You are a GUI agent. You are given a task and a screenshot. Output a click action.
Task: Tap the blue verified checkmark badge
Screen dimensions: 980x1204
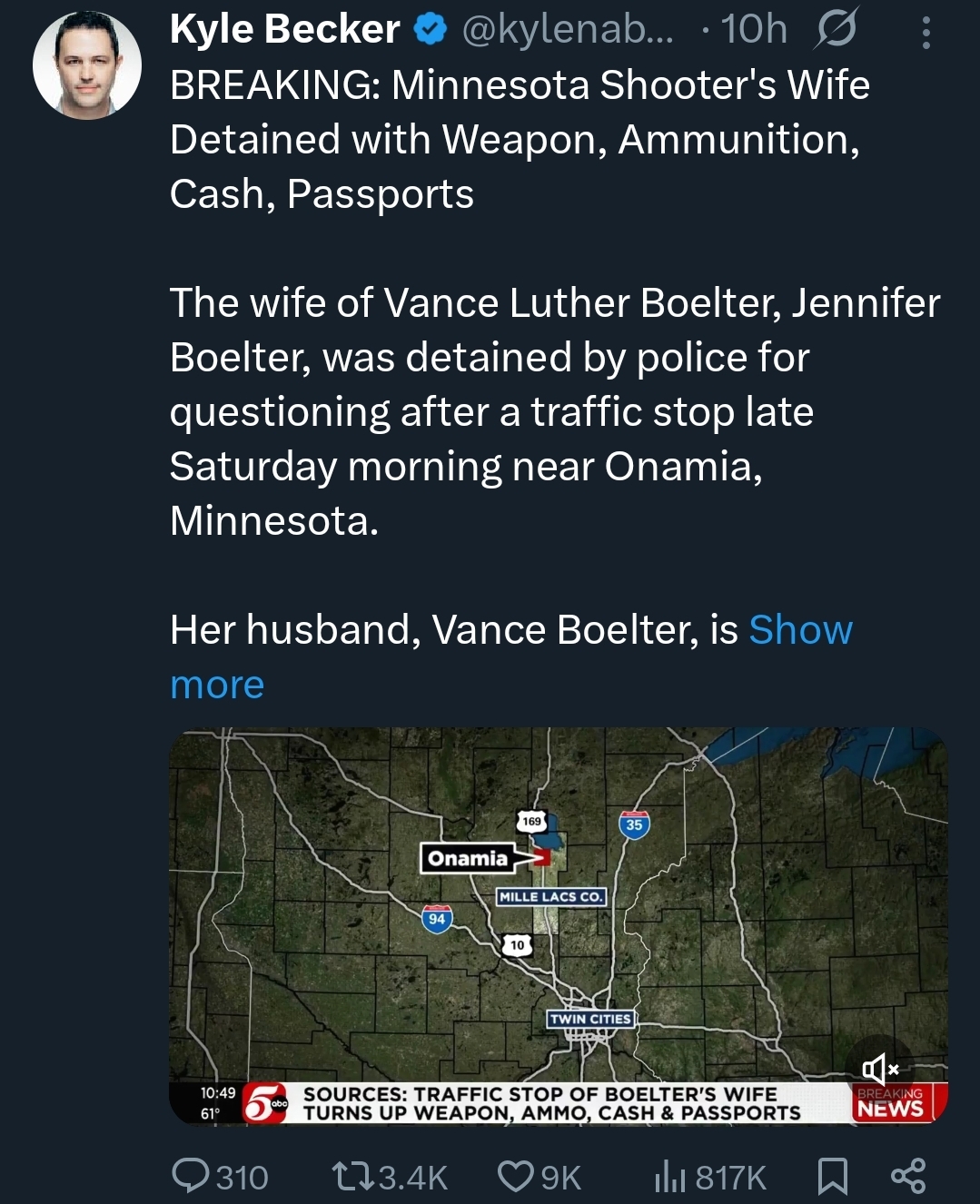(431, 30)
